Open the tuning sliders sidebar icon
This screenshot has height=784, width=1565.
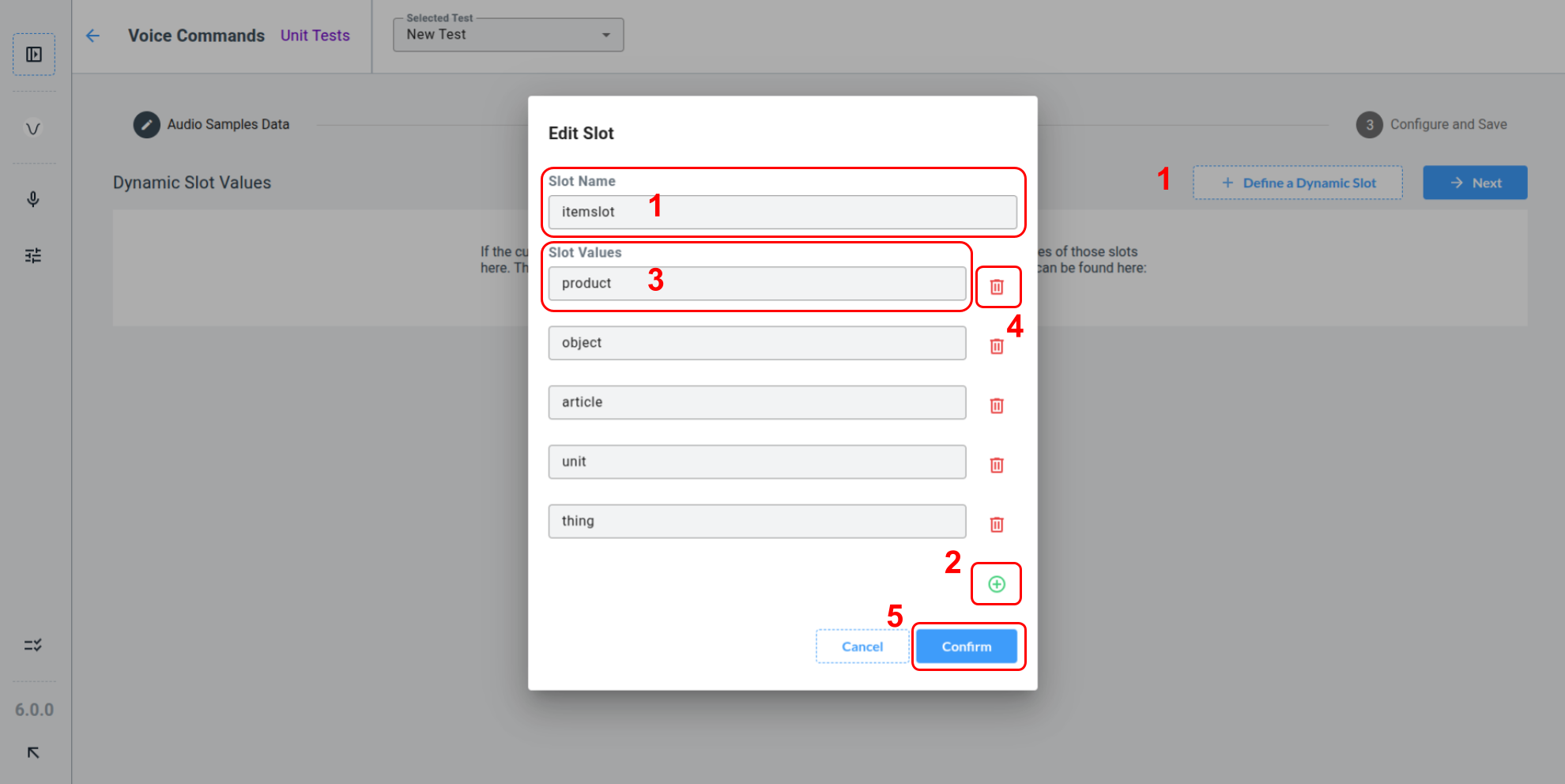(33, 255)
